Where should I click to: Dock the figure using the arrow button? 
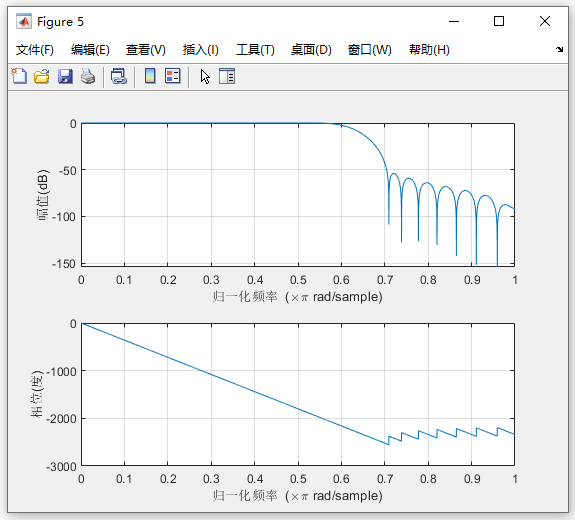[x=559, y=50]
